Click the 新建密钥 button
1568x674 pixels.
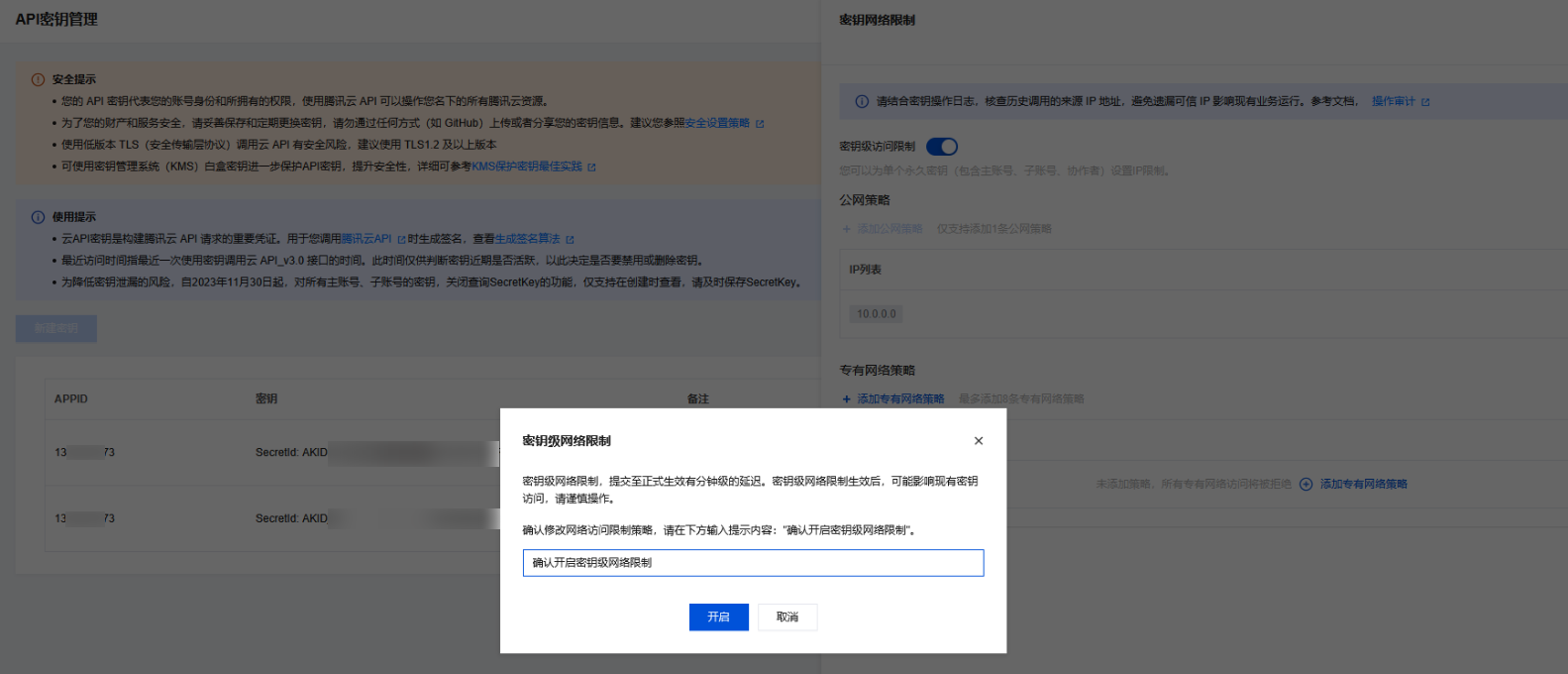click(x=56, y=328)
